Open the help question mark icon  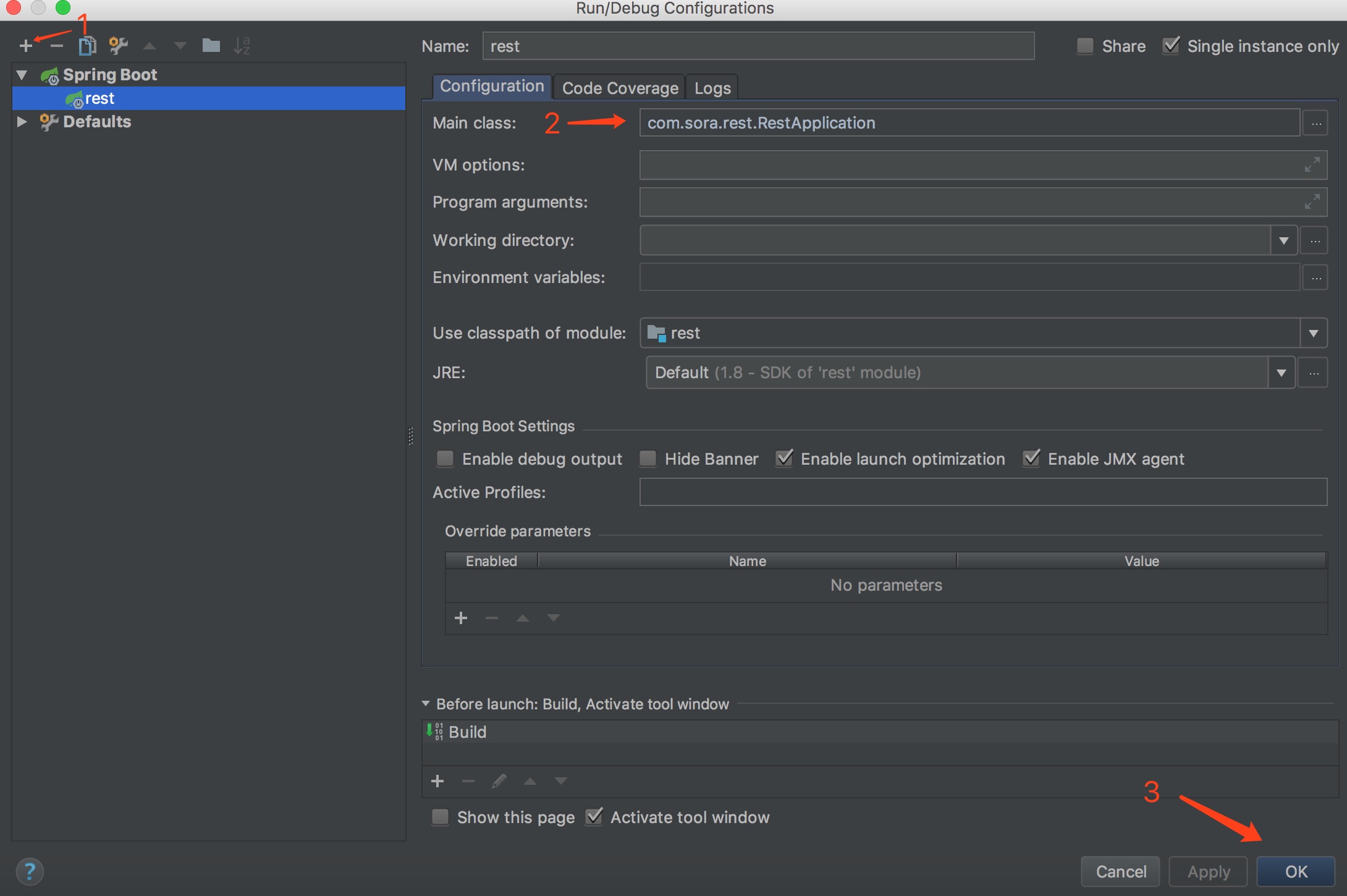[x=30, y=871]
